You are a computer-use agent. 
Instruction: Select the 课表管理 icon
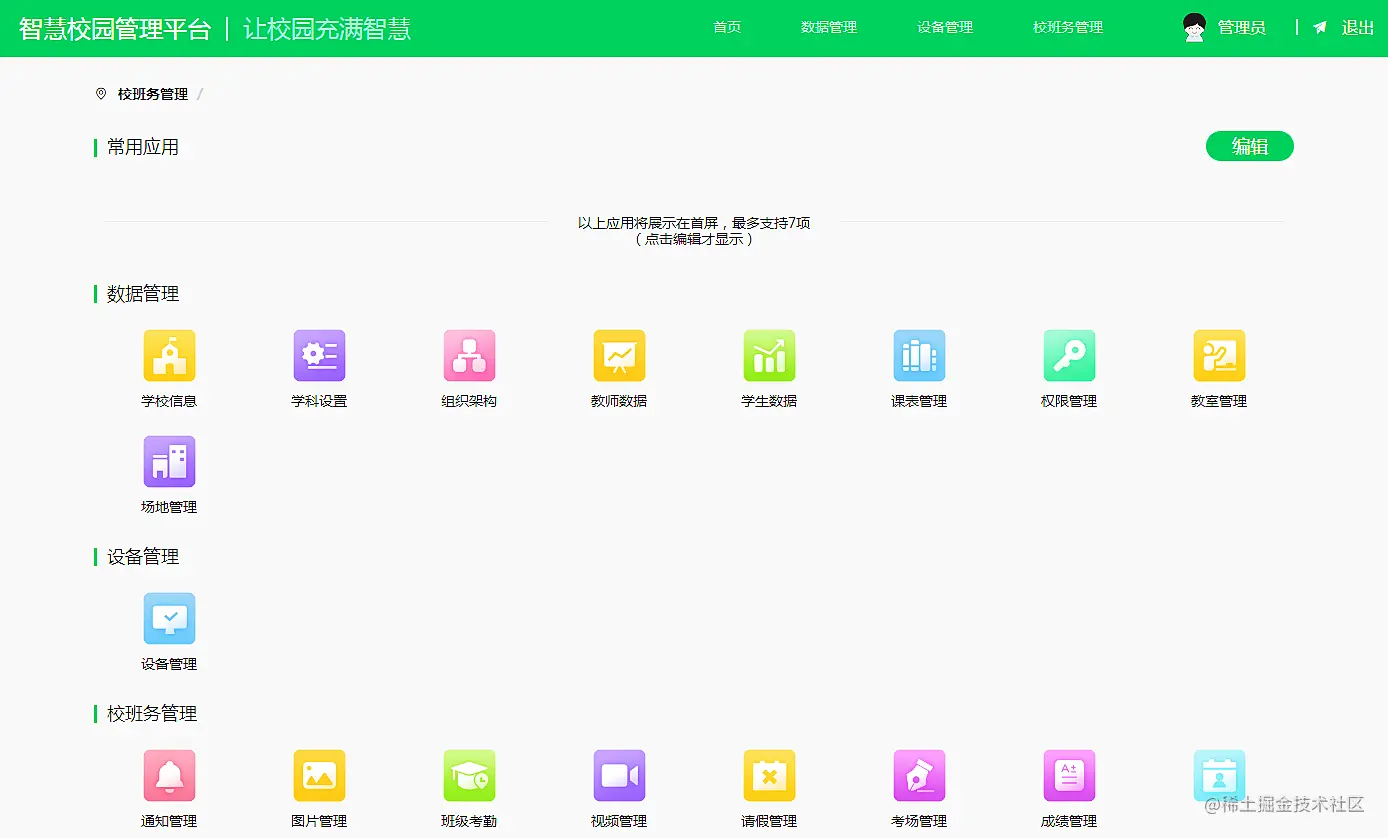click(918, 355)
